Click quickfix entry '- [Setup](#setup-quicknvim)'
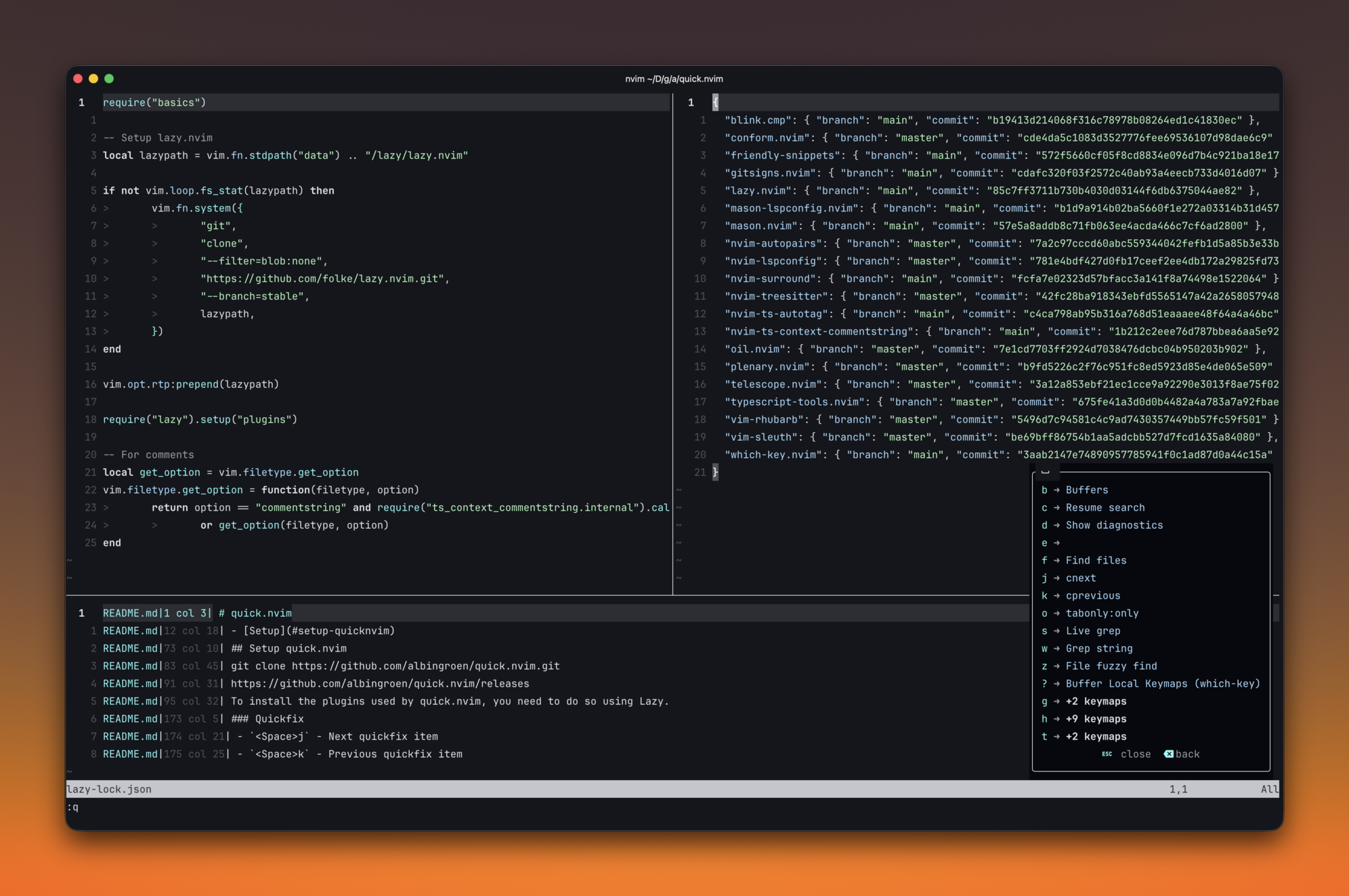1349x896 pixels. coord(249,631)
